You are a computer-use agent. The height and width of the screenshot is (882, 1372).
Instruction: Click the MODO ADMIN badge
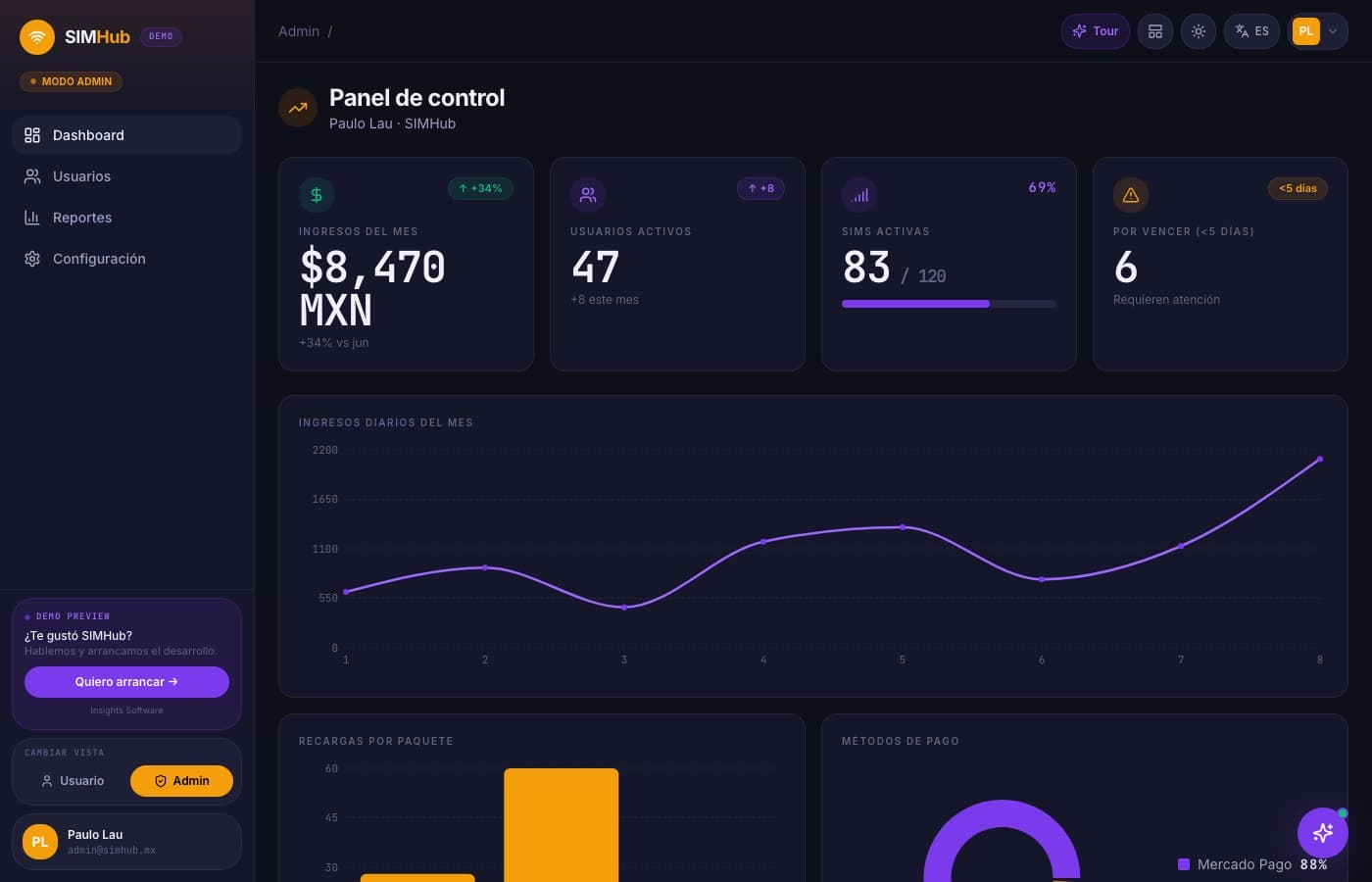71,81
